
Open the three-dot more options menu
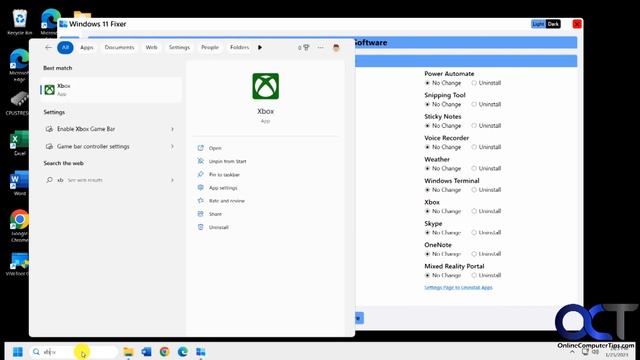click(320, 48)
